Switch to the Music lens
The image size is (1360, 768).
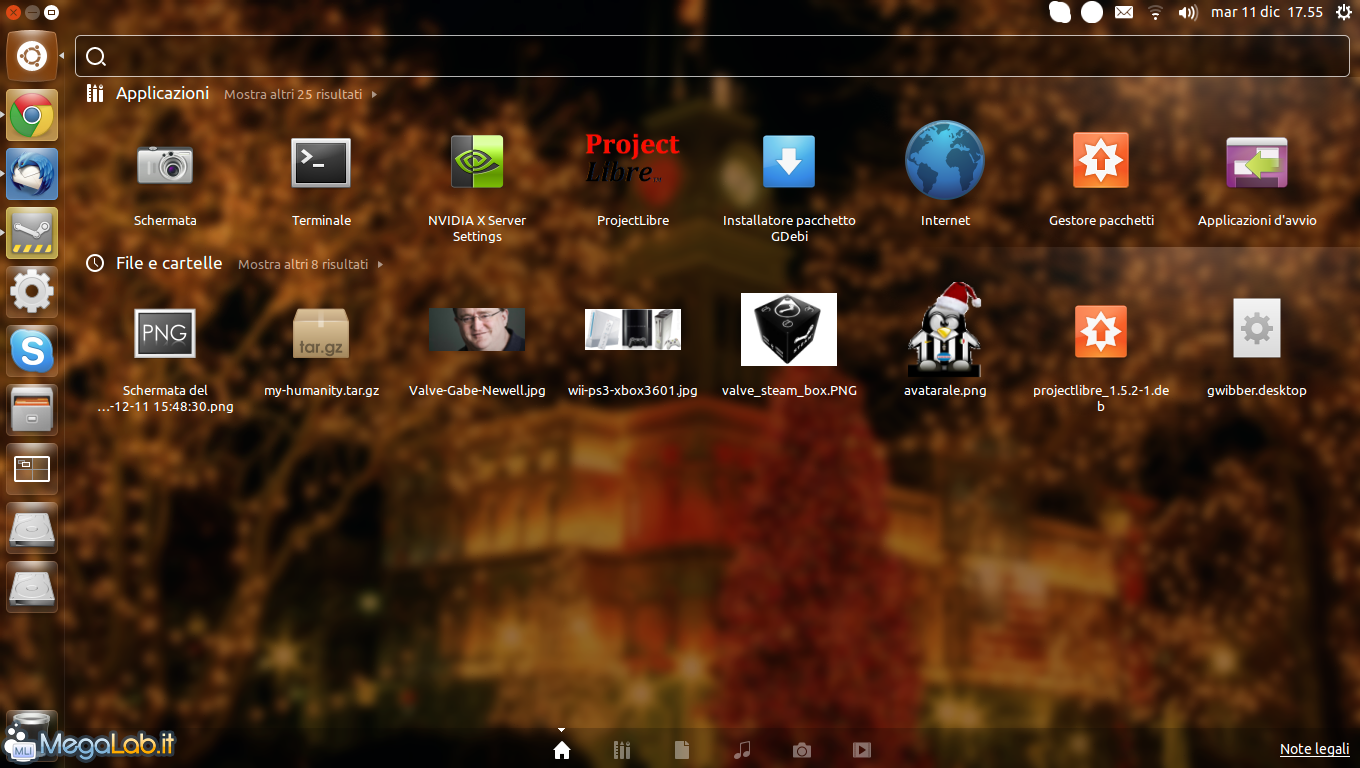point(742,750)
